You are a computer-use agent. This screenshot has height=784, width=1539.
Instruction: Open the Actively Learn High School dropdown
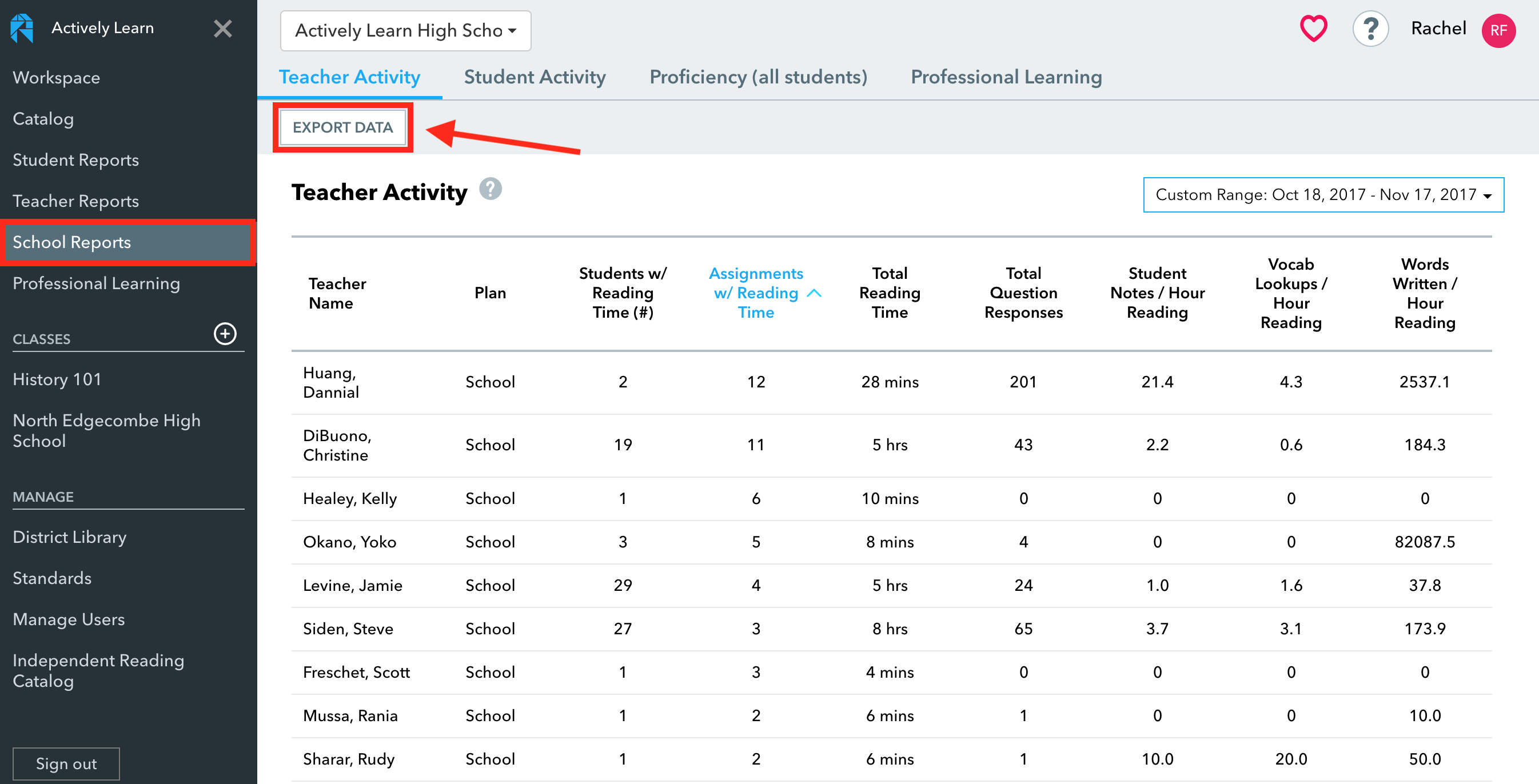[406, 30]
